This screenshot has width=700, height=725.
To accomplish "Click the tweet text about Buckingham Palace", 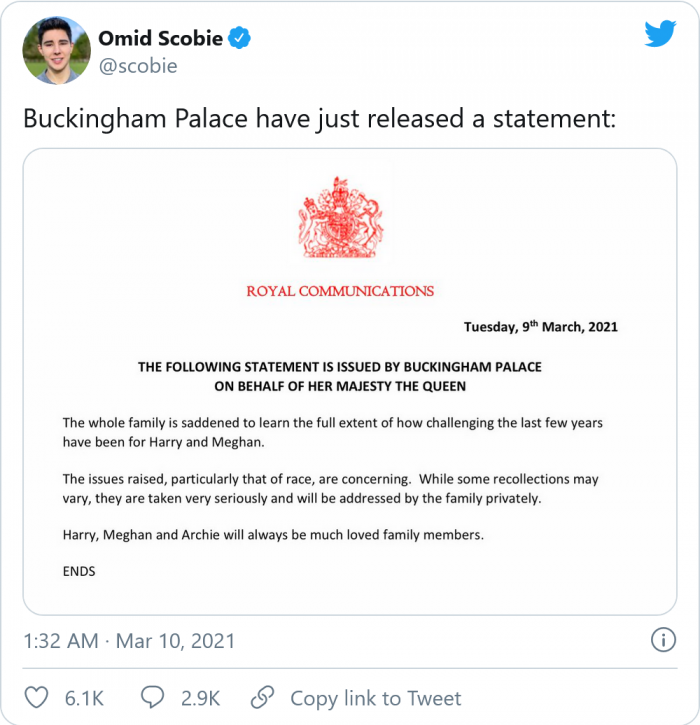I will pos(320,119).
